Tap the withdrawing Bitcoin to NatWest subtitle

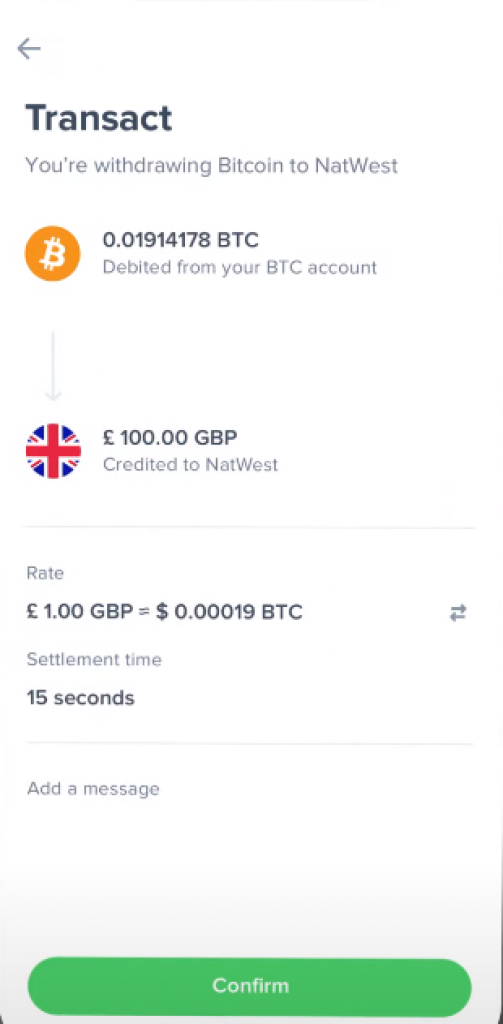coord(212,165)
